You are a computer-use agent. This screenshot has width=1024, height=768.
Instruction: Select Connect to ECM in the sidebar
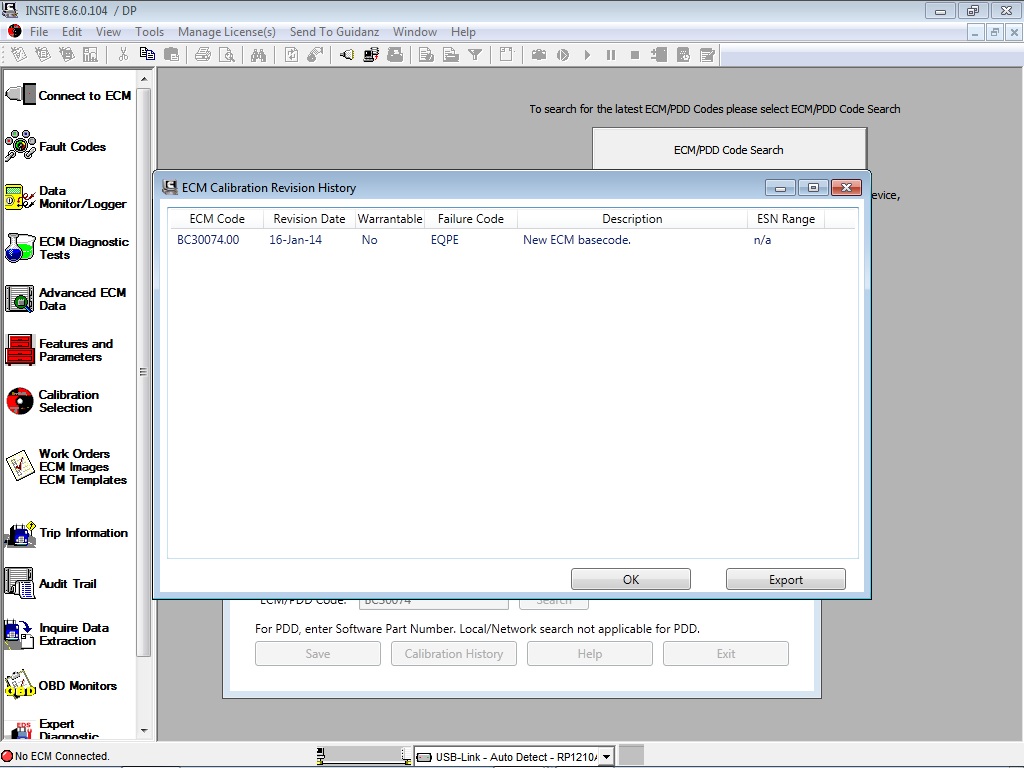(x=70, y=94)
